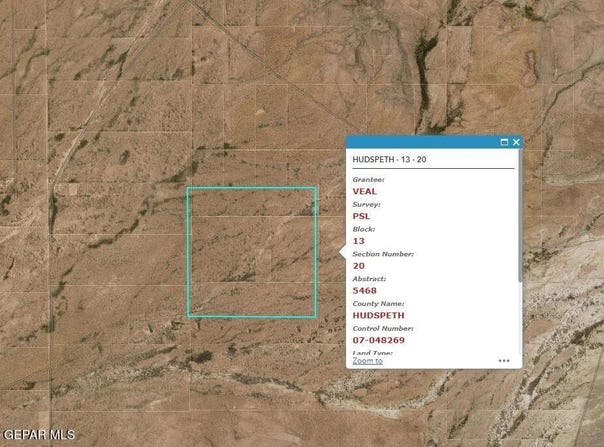Click the 'County Name:' field label
This screenshot has height=447, width=604.
[x=378, y=304]
